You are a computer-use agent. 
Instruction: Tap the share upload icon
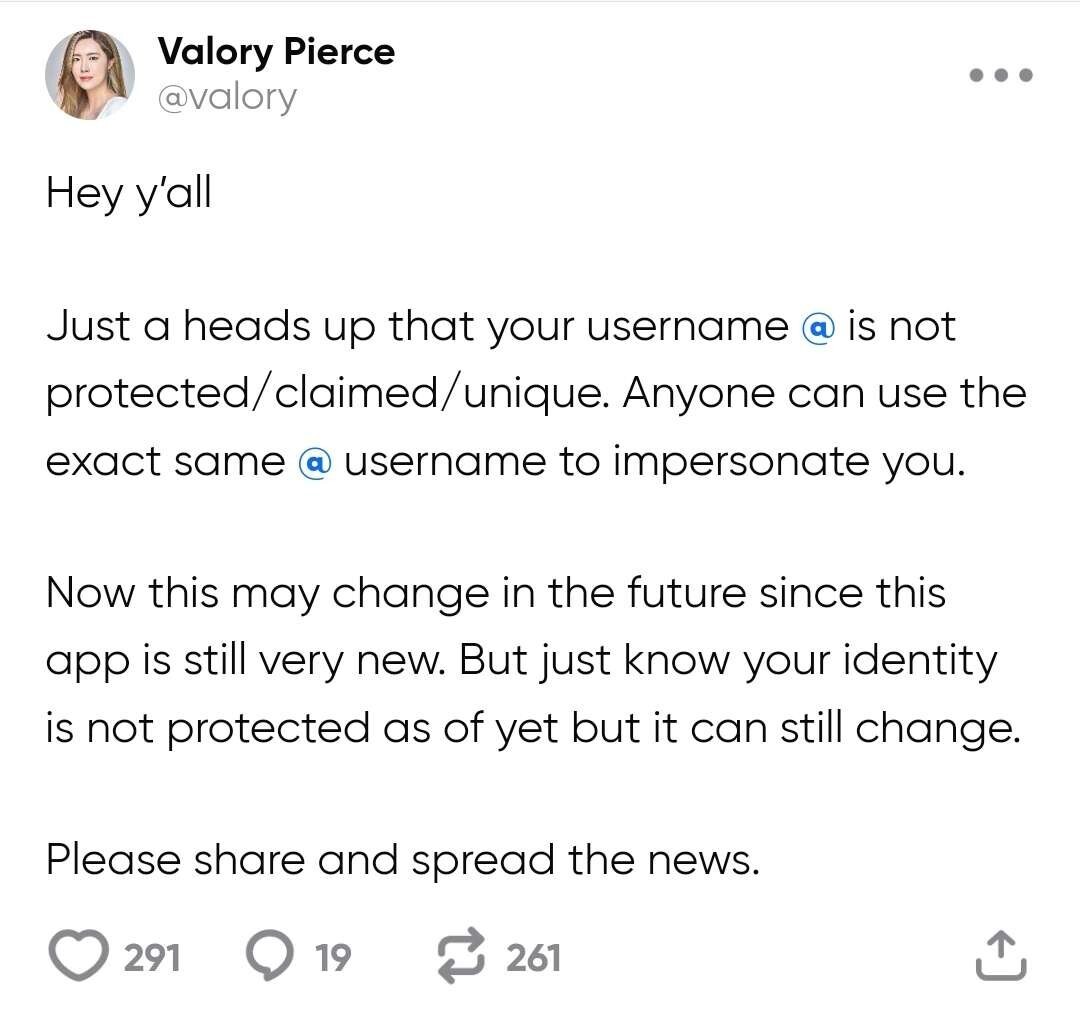pos(1001,957)
